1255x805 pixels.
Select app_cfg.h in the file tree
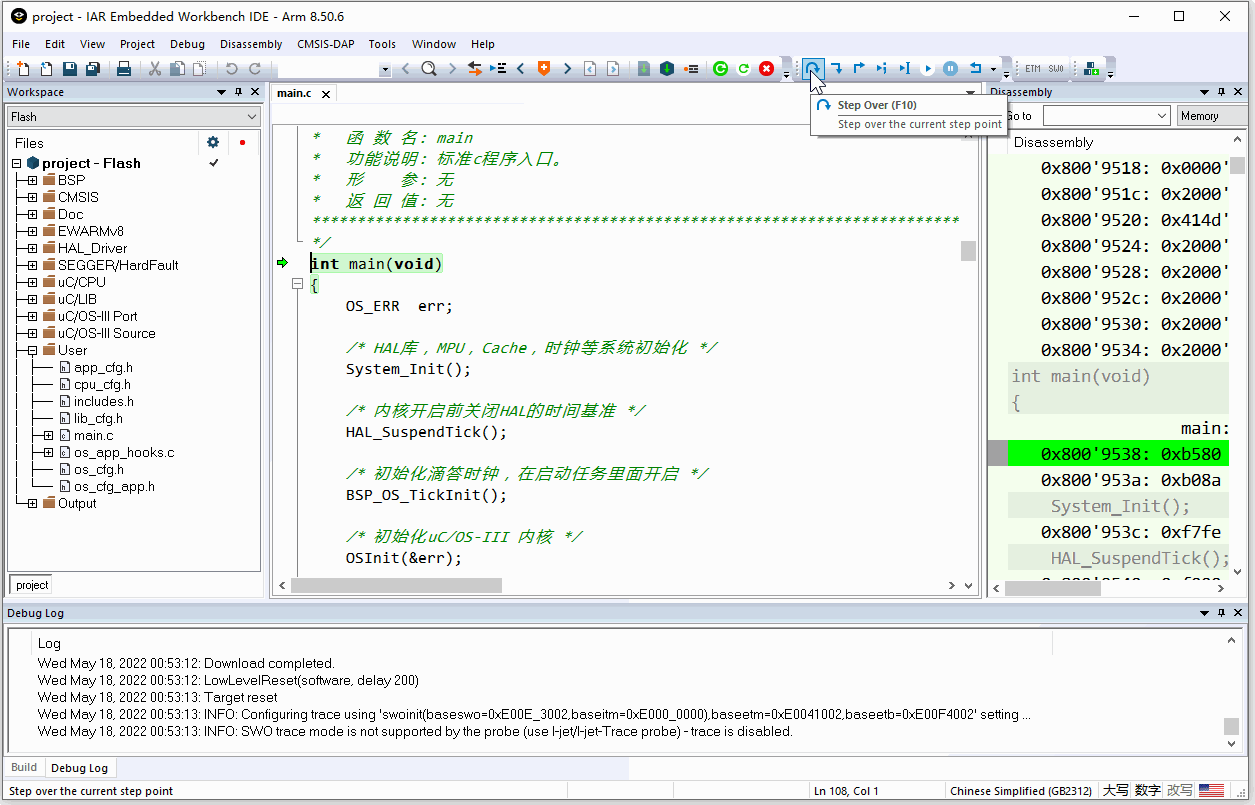(x=103, y=367)
